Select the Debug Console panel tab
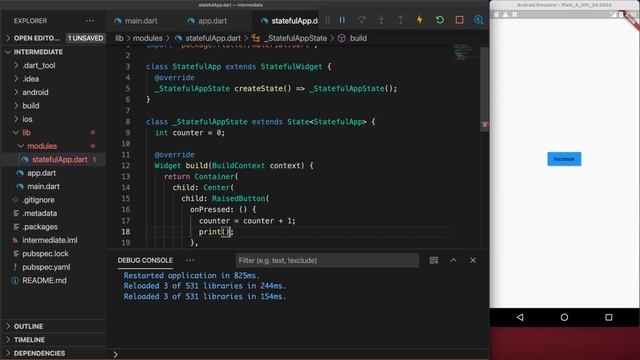The height and width of the screenshot is (360, 640). click(145, 260)
